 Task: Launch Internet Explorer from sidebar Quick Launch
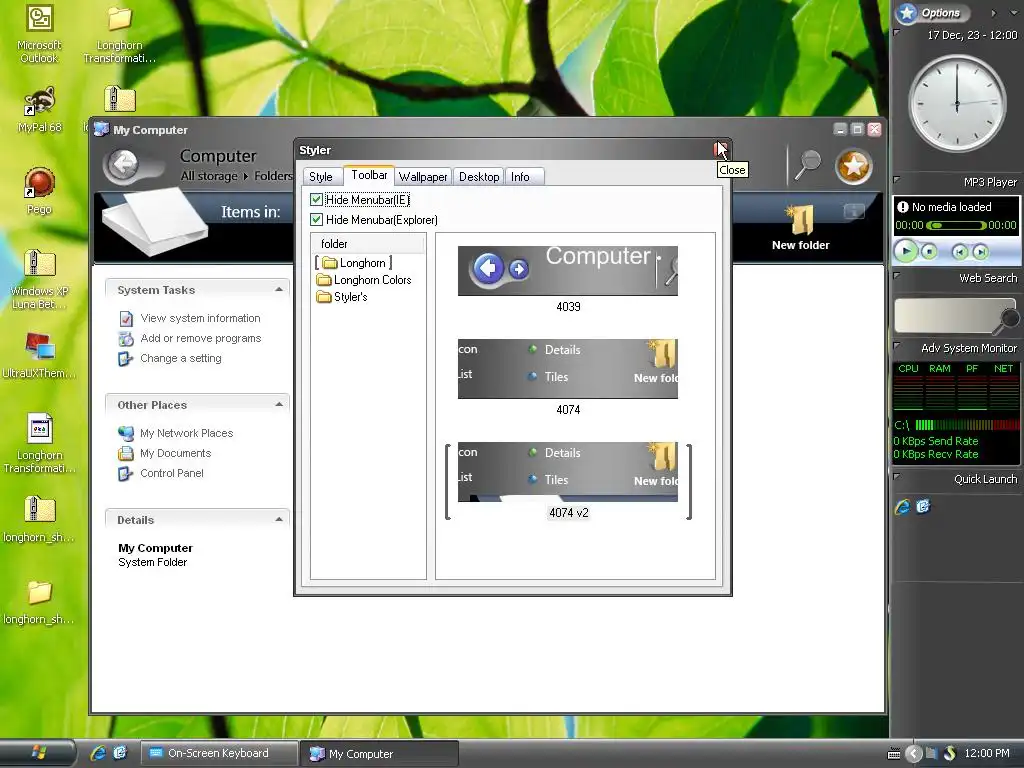(903, 506)
